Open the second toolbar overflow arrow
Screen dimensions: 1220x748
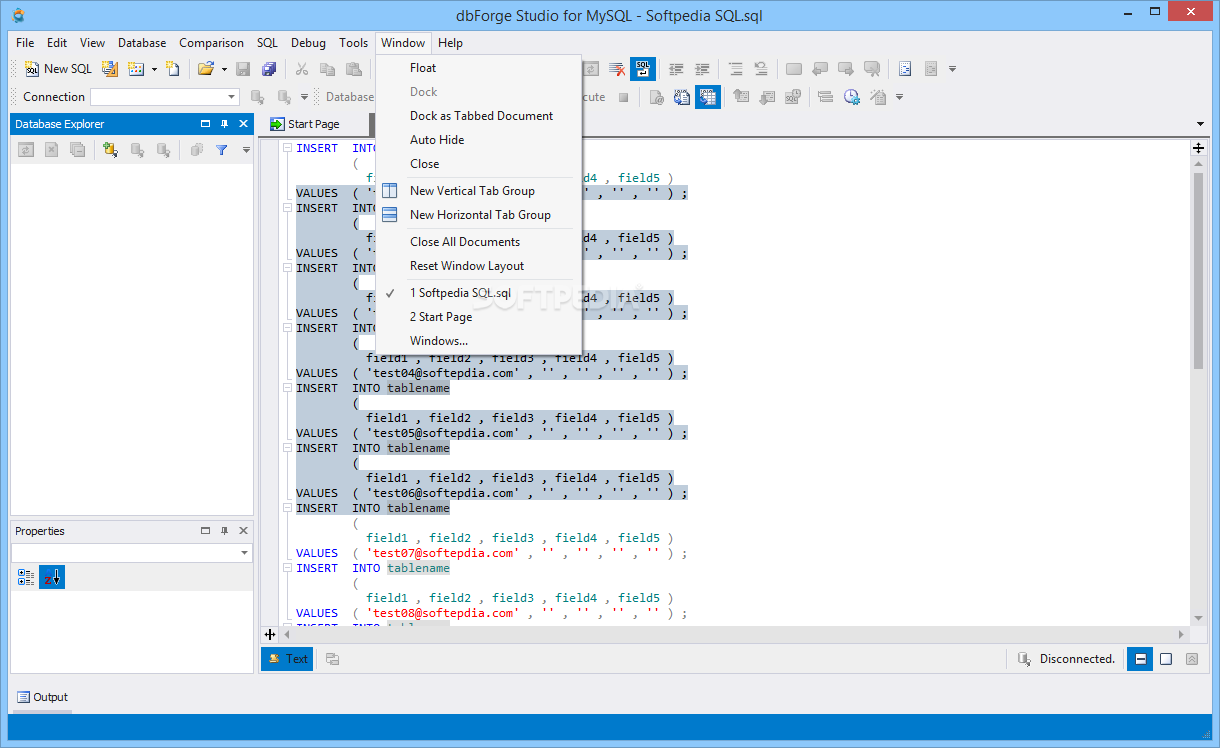(x=900, y=97)
